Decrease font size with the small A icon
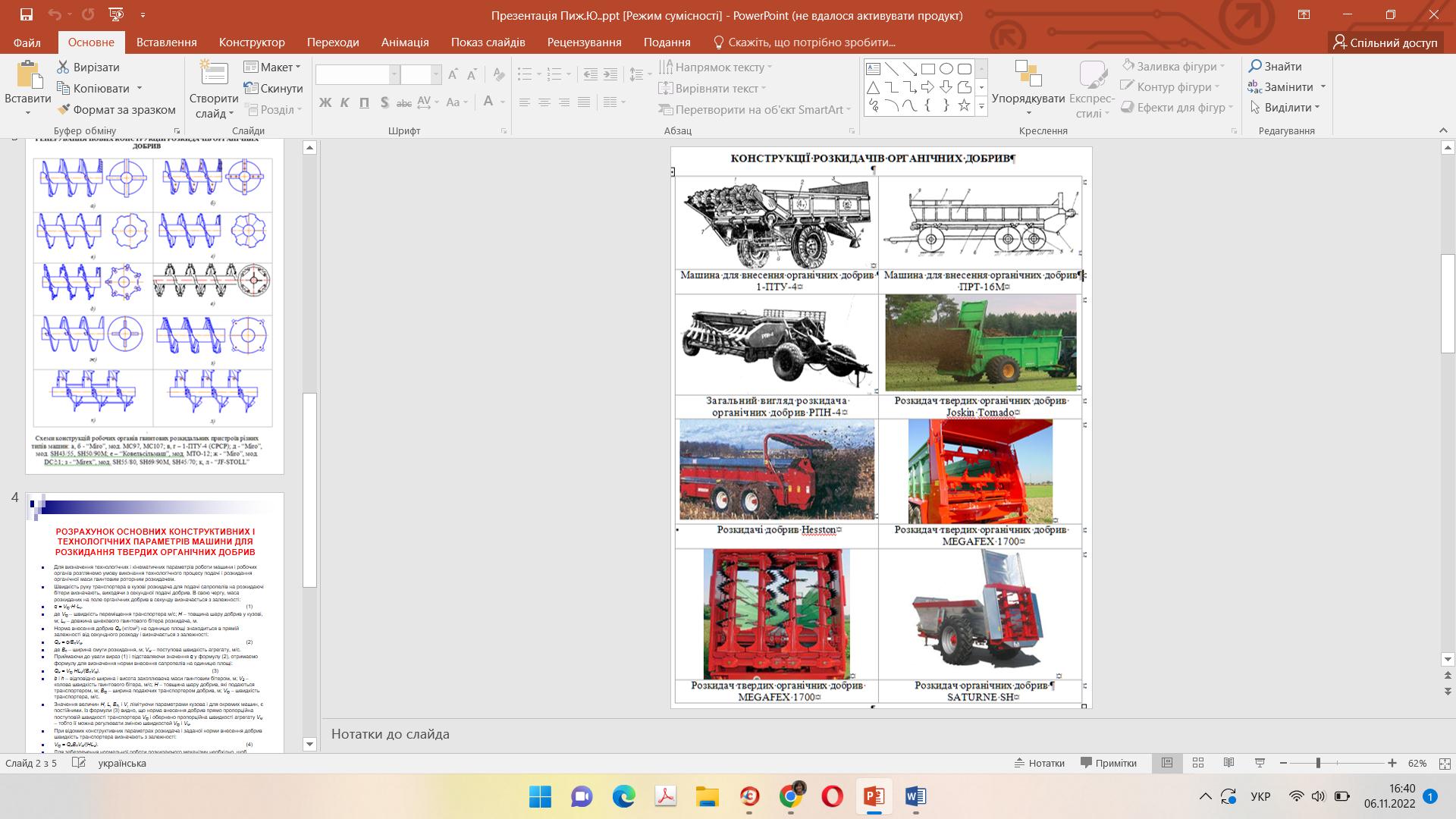 (472, 74)
